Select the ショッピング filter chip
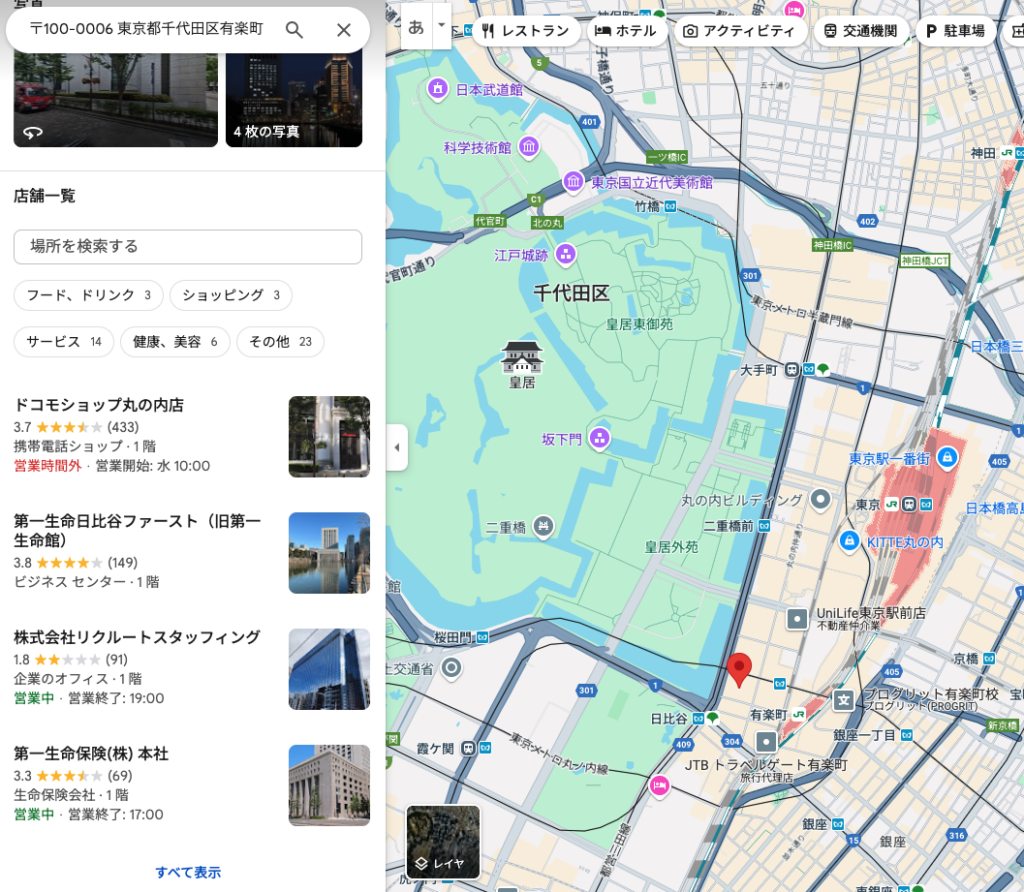The height and width of the screenshot is (892, 1024). coord(231,295)
